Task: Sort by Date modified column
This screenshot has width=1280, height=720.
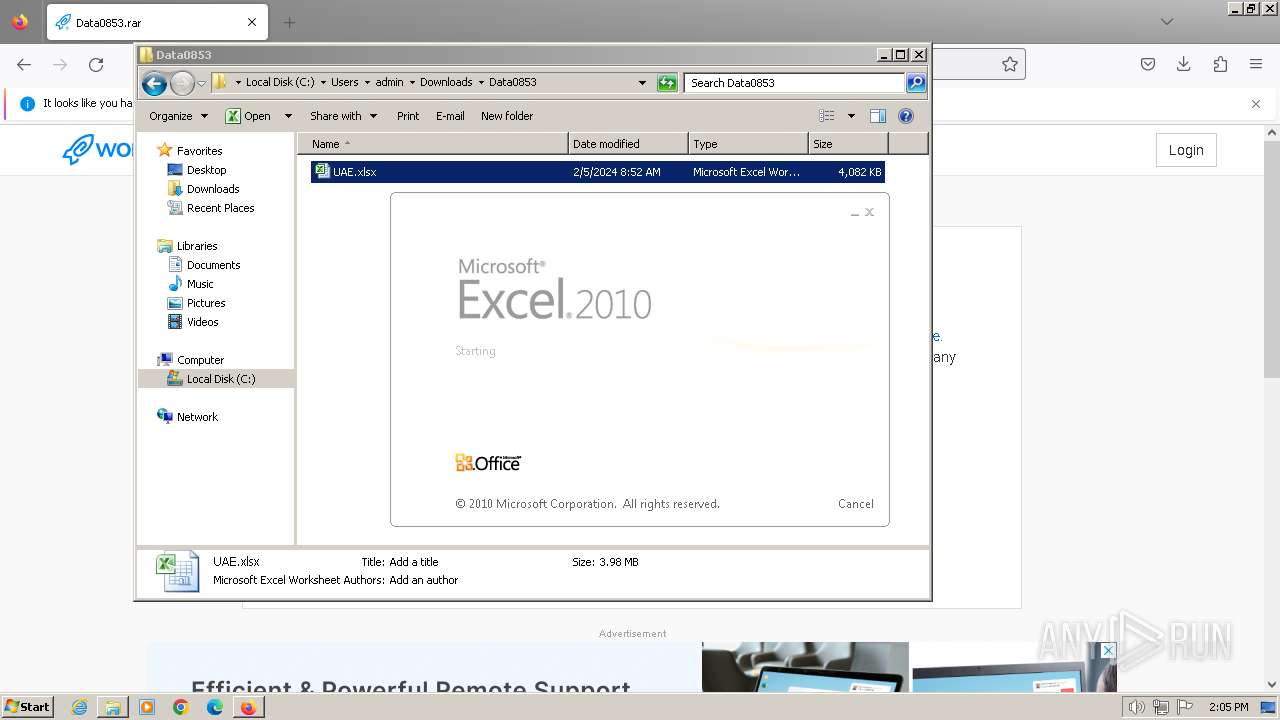Action: (x=628, y=144)
